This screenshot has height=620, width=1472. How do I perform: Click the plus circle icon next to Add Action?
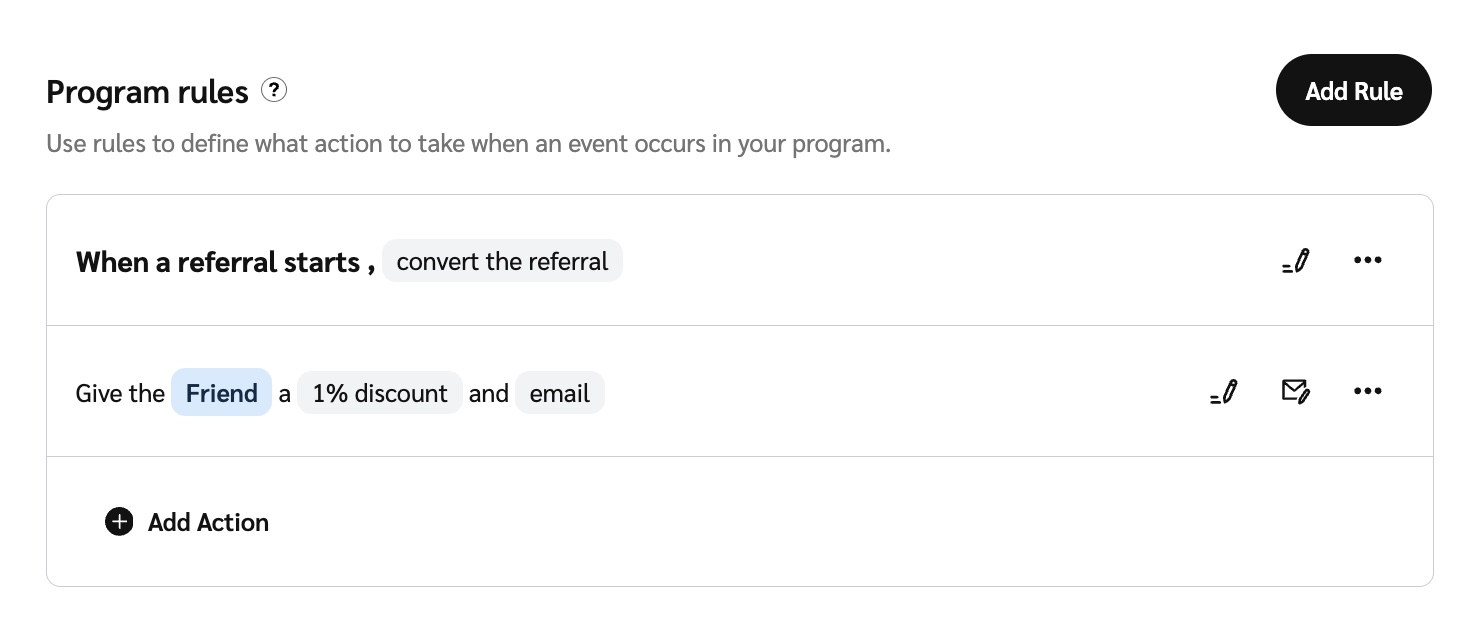click(x=119, y=522)
